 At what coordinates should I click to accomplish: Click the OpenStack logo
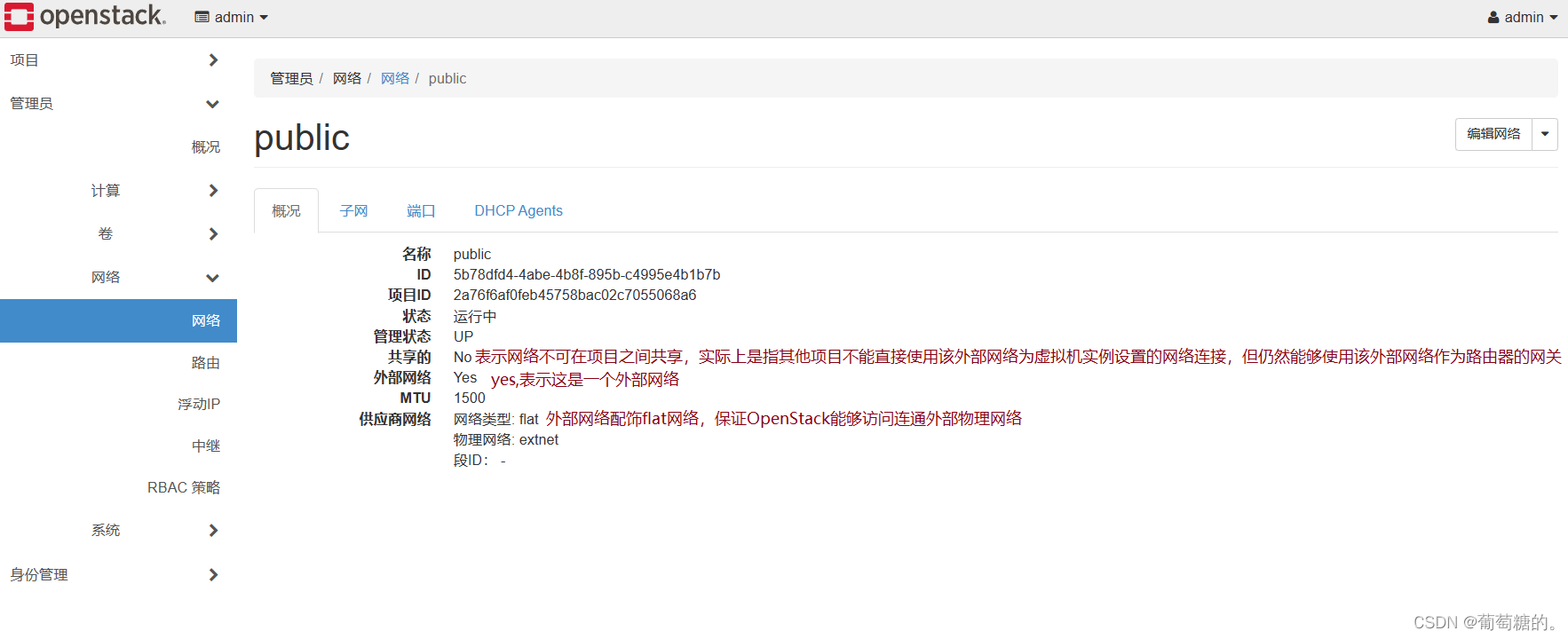click(85, 16)
